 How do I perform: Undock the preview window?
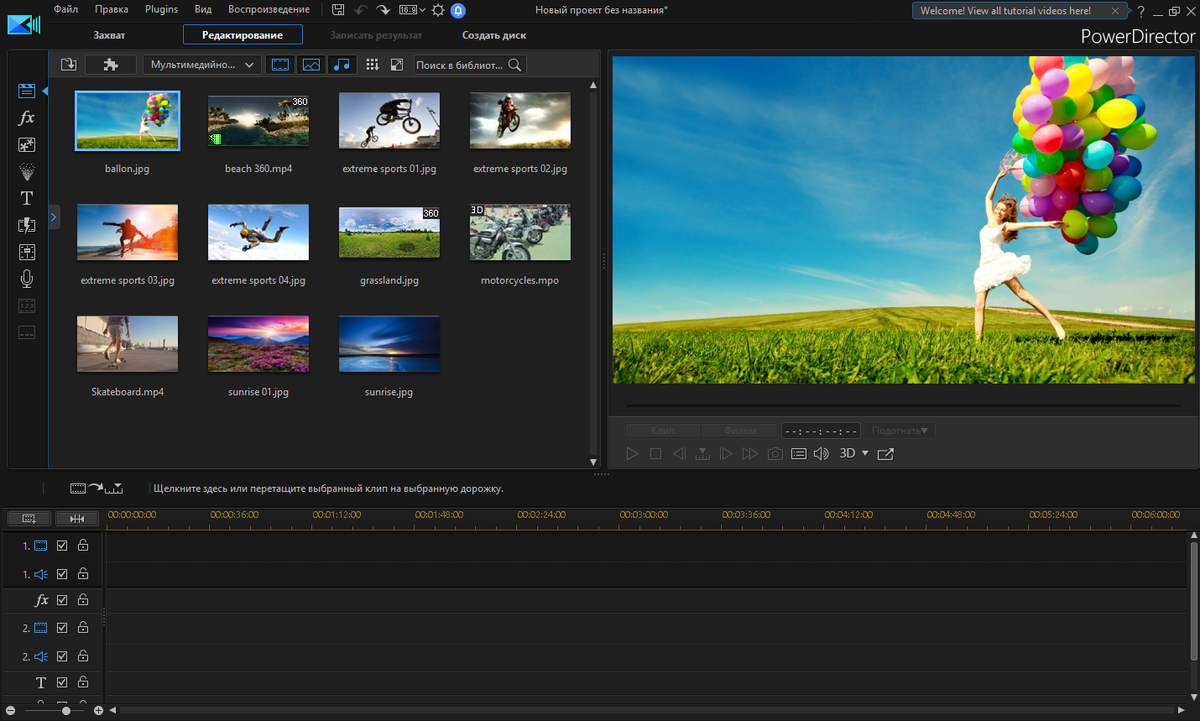pyautogui.click(x=885, y=454)
